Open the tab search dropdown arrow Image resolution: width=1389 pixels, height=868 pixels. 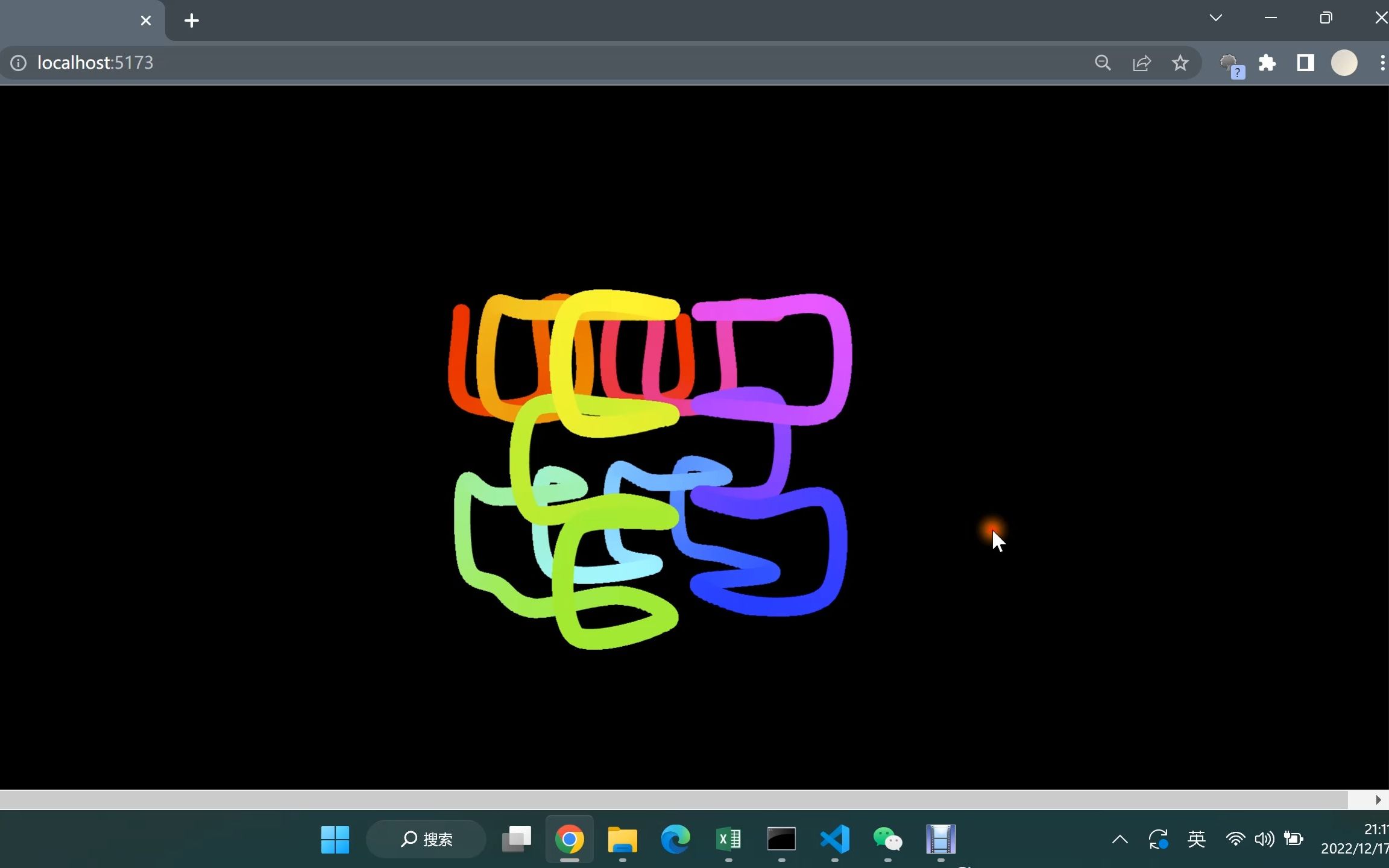[x=1216, y=18]
